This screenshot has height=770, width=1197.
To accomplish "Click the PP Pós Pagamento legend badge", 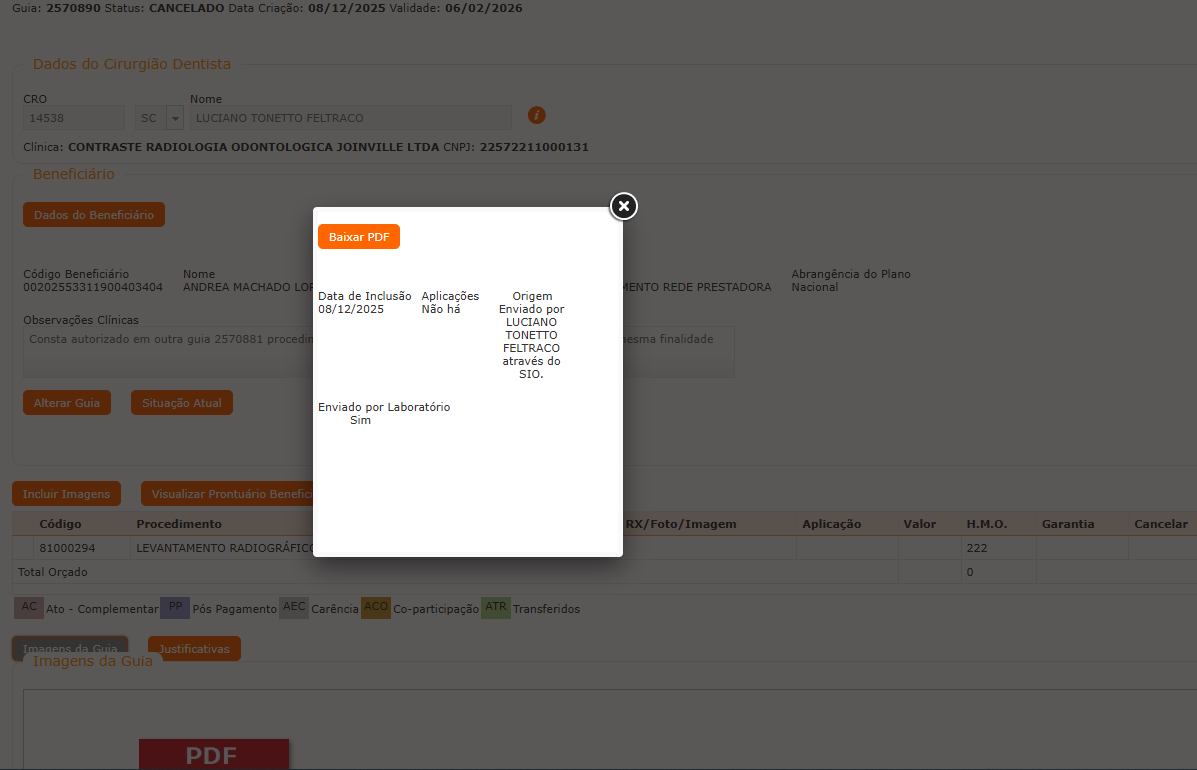I will [x=175, y=607].
